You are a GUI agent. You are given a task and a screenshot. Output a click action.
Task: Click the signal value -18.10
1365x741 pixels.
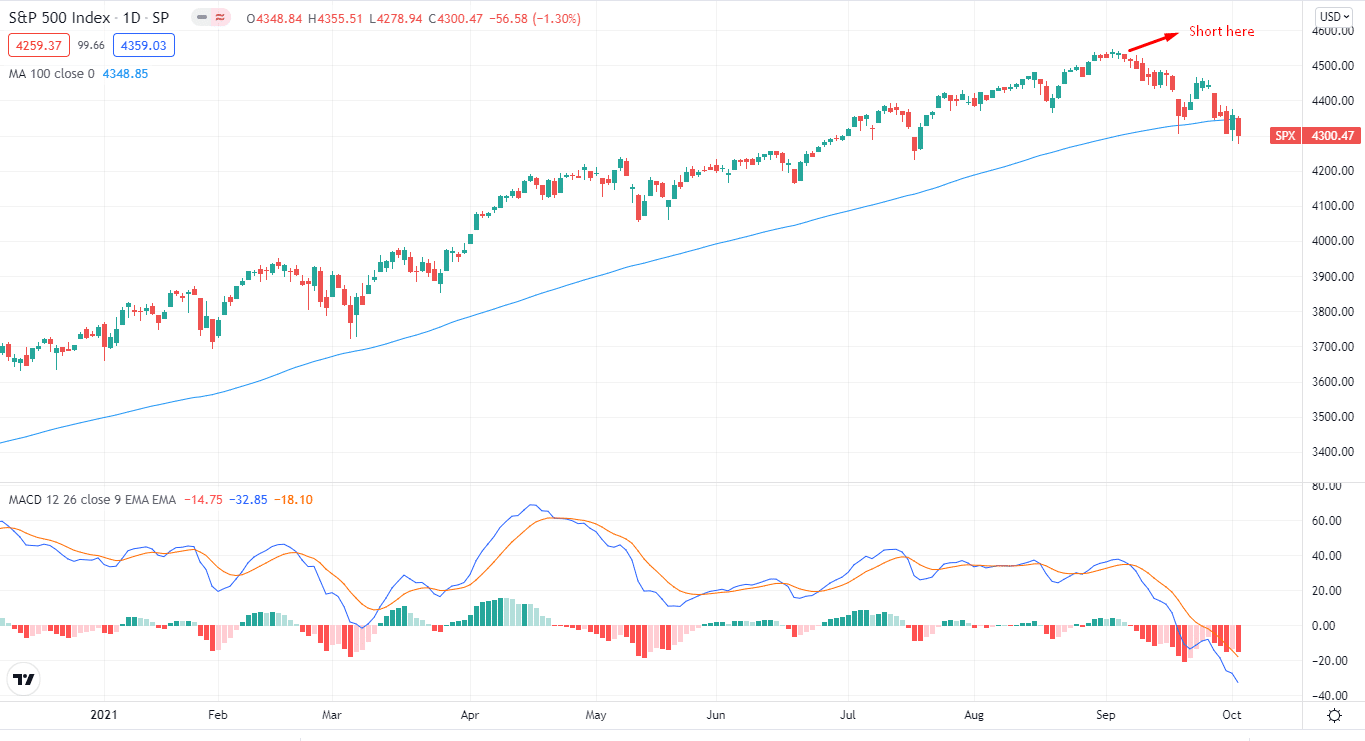coord(292,499)
